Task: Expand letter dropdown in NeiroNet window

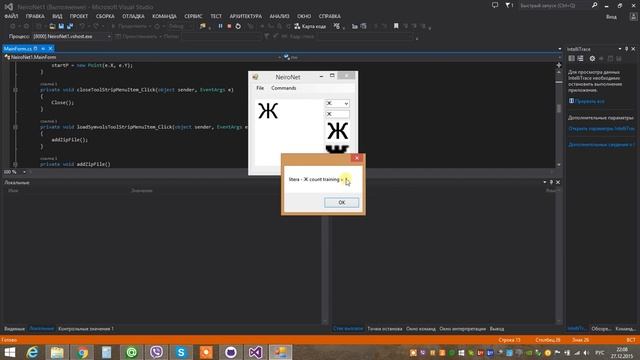Action: click(346, 104)
